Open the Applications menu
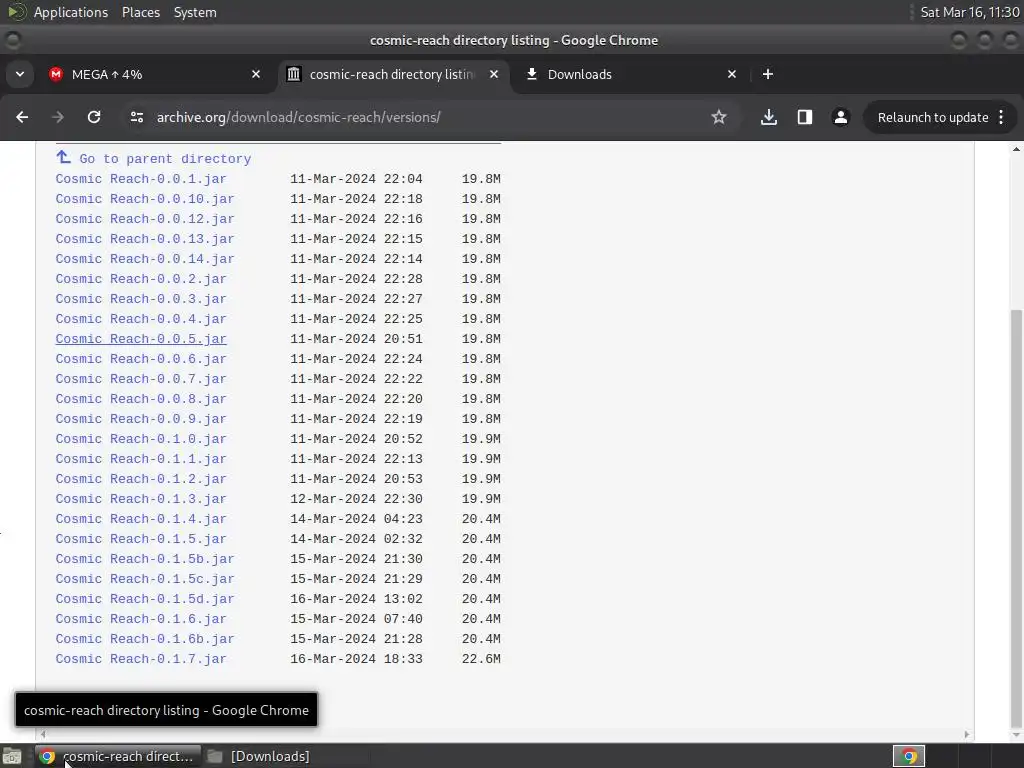1024x768 pixels. 71,12
